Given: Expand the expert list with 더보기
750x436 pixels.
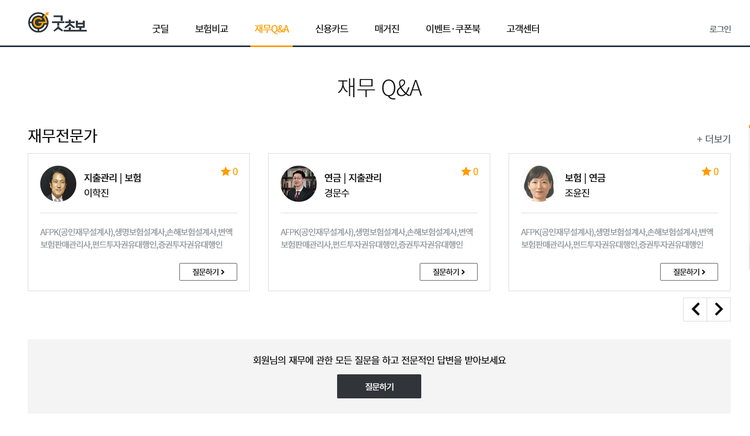Looking at the screenshot, I should (714, 139).
